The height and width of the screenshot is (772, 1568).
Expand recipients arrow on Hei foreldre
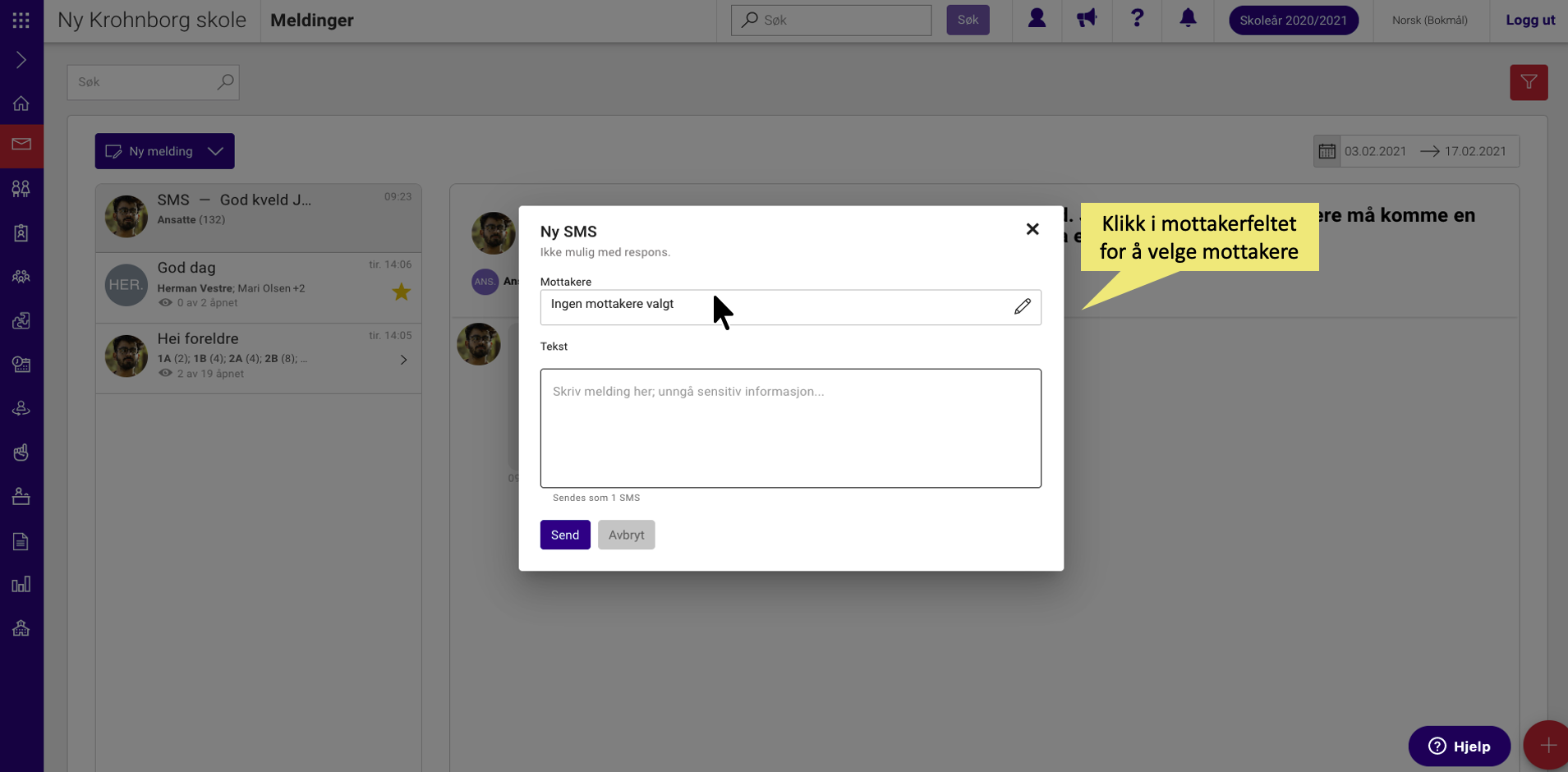(x=403, y=360)
